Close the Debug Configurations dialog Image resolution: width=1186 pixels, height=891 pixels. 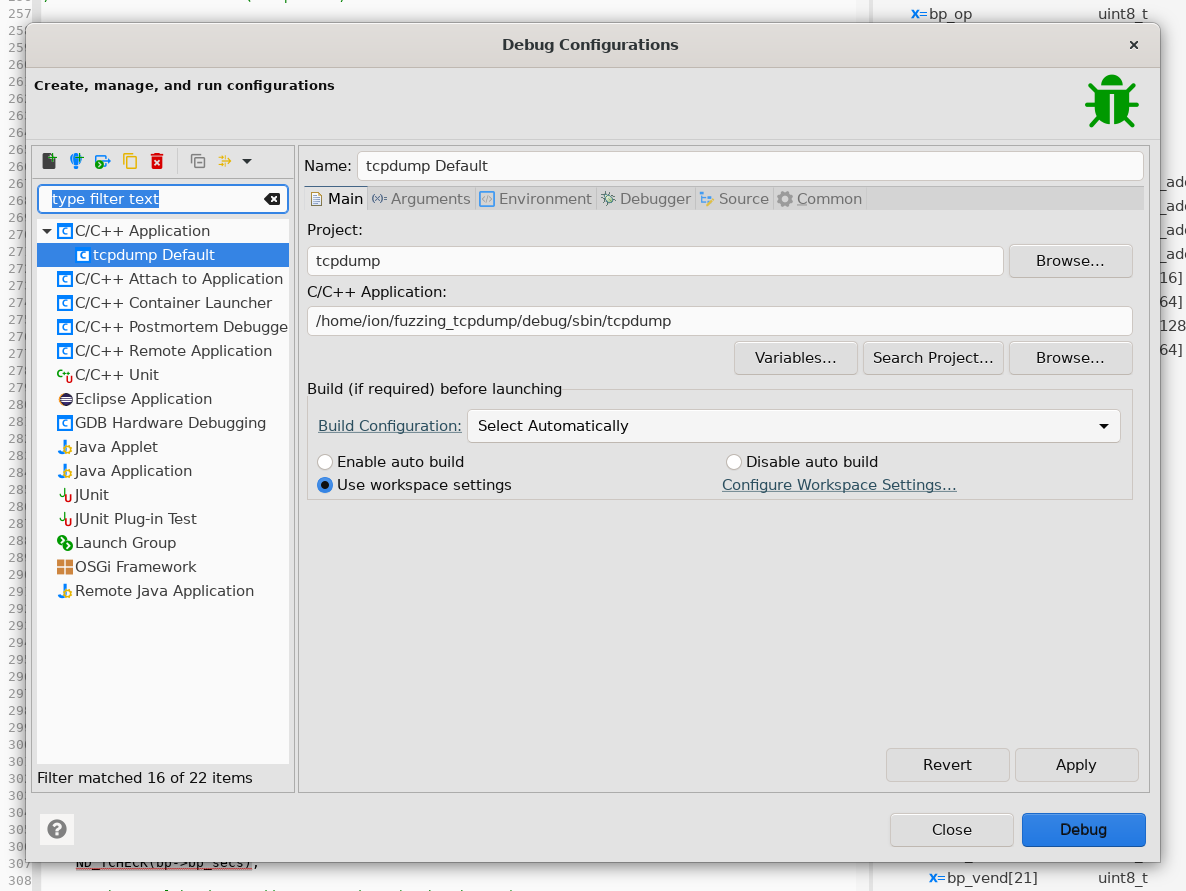pos(1133,45)
